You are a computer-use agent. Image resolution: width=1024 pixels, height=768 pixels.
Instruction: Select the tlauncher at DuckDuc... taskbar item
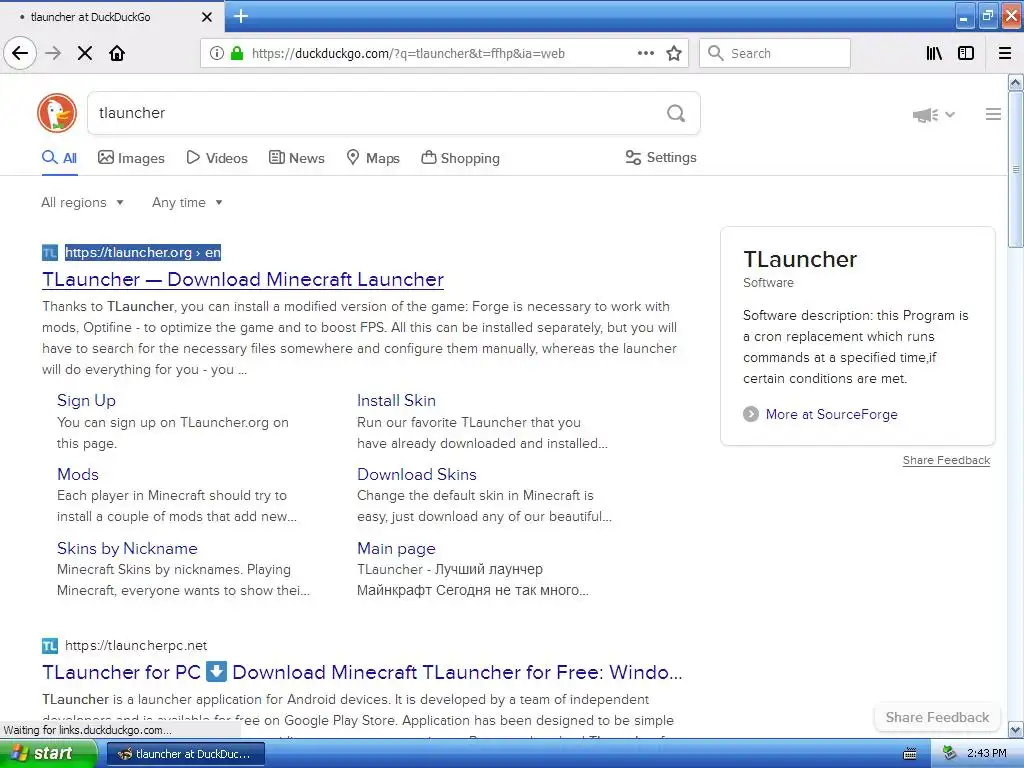(185, 754)
